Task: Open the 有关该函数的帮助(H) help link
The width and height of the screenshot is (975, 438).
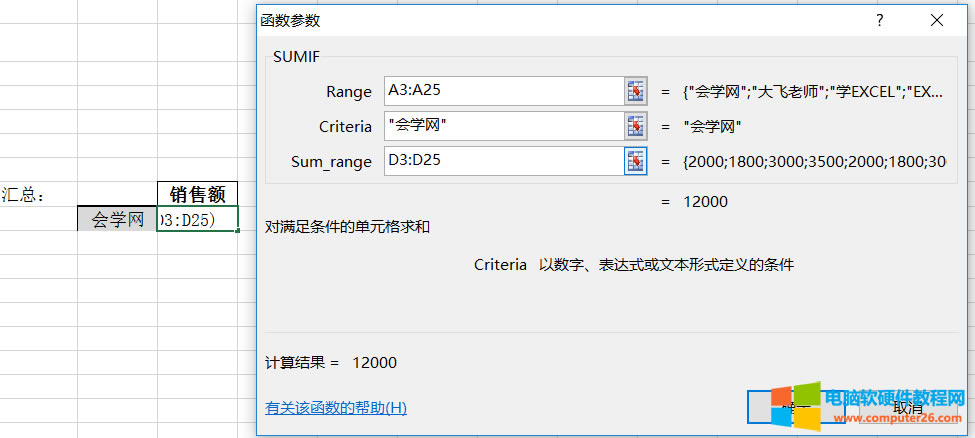Action: 335,408
